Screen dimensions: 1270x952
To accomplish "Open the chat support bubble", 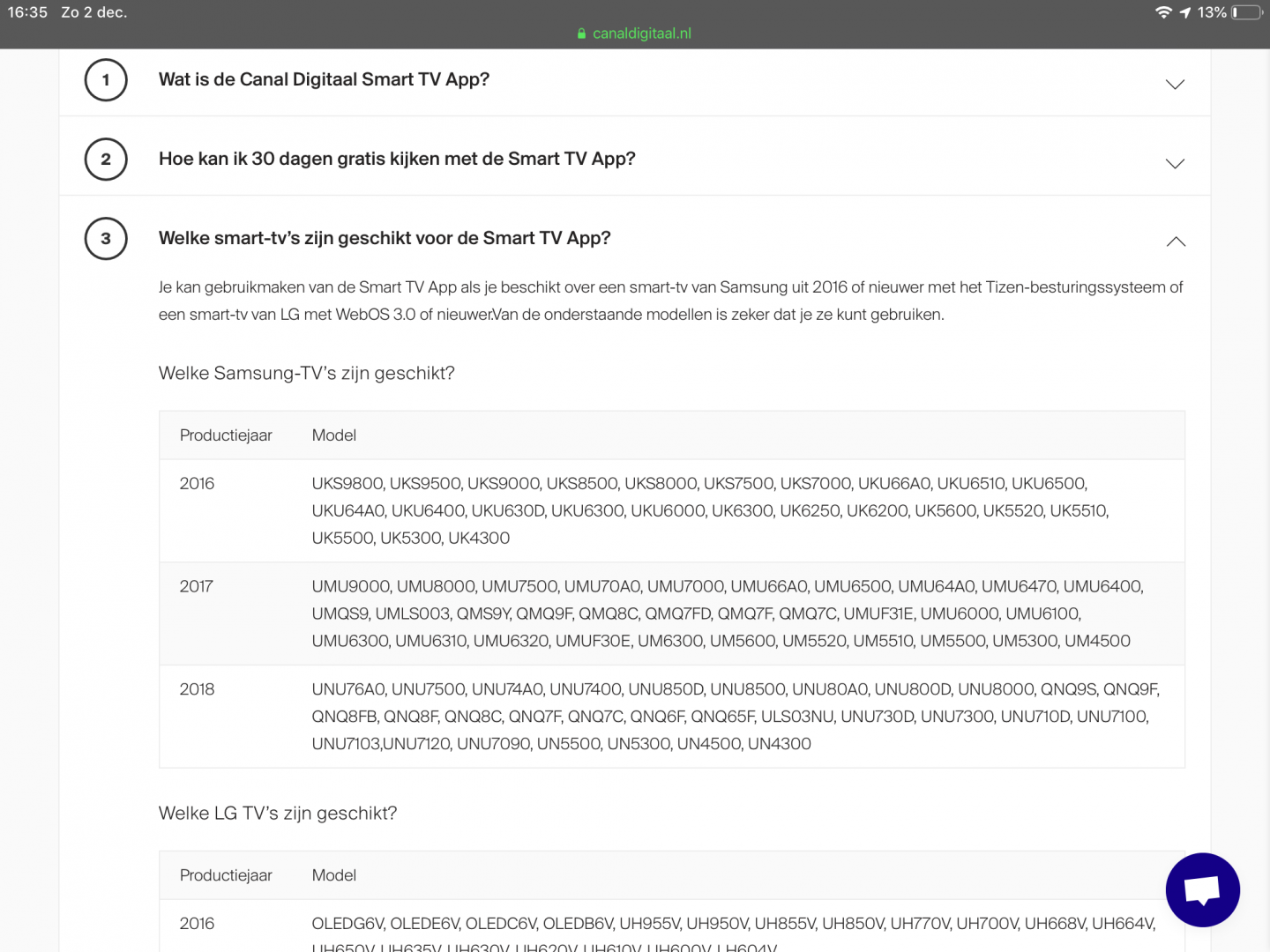I will pyautogui.click(x=1202, y=889).
